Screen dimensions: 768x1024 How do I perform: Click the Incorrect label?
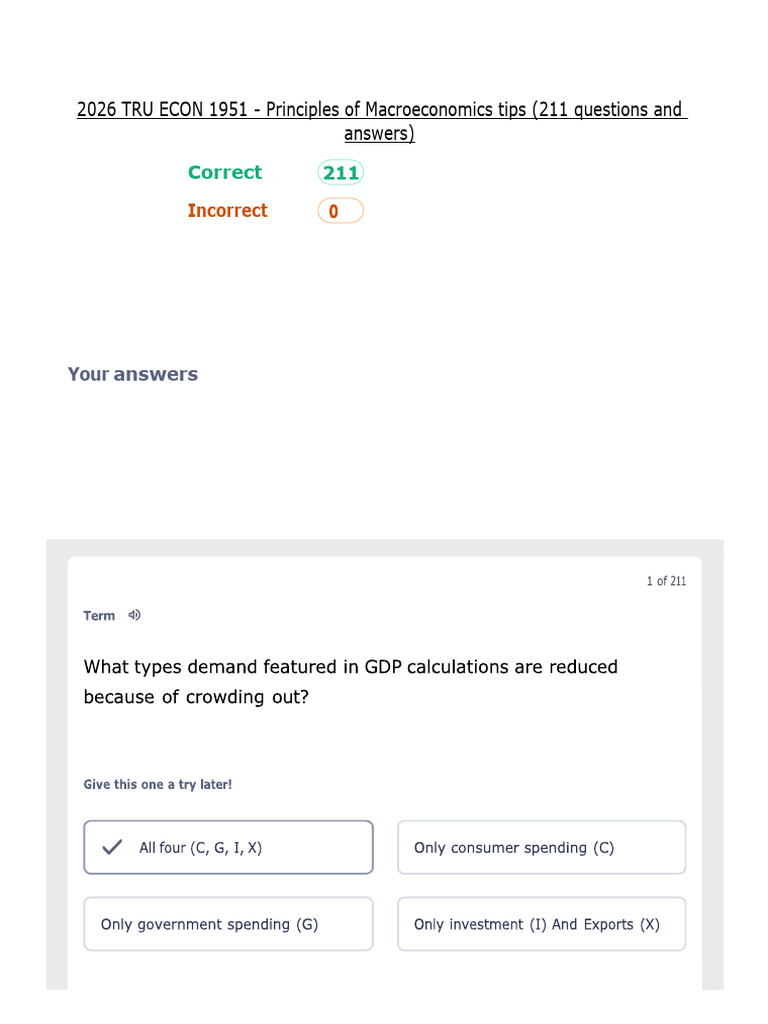point(227,211)
